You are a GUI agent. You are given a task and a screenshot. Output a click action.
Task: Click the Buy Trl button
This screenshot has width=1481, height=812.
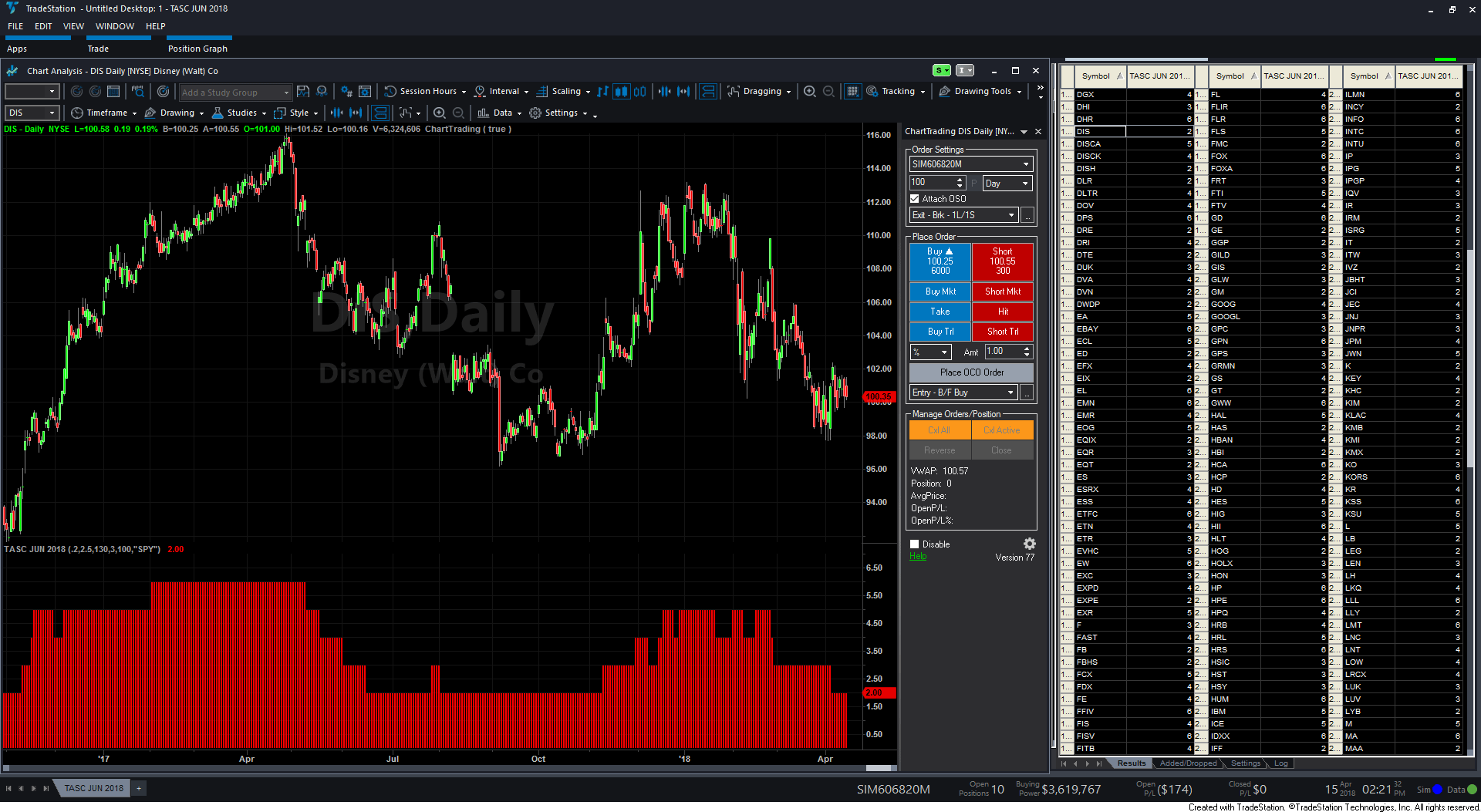pyautogui.click(x=940, y=332)
